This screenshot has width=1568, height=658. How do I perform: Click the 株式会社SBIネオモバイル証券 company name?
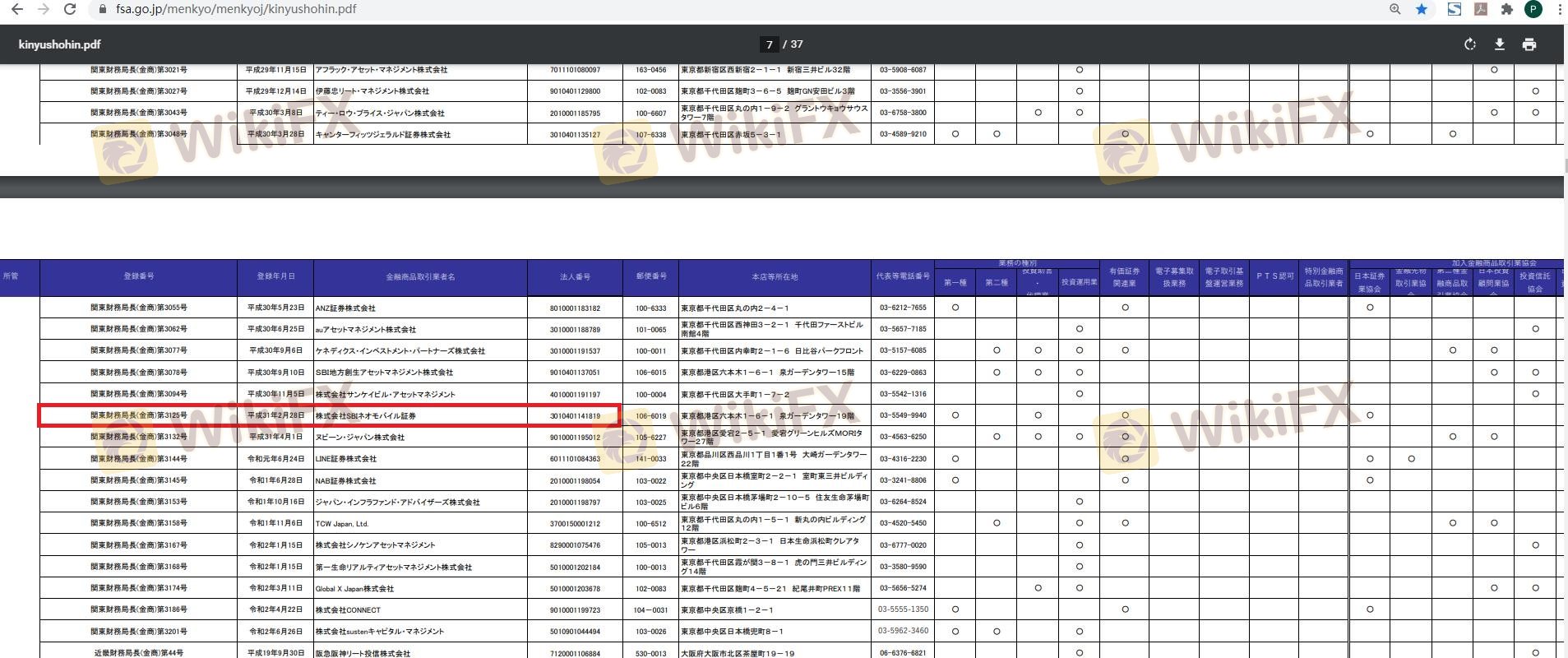(366, 416)
